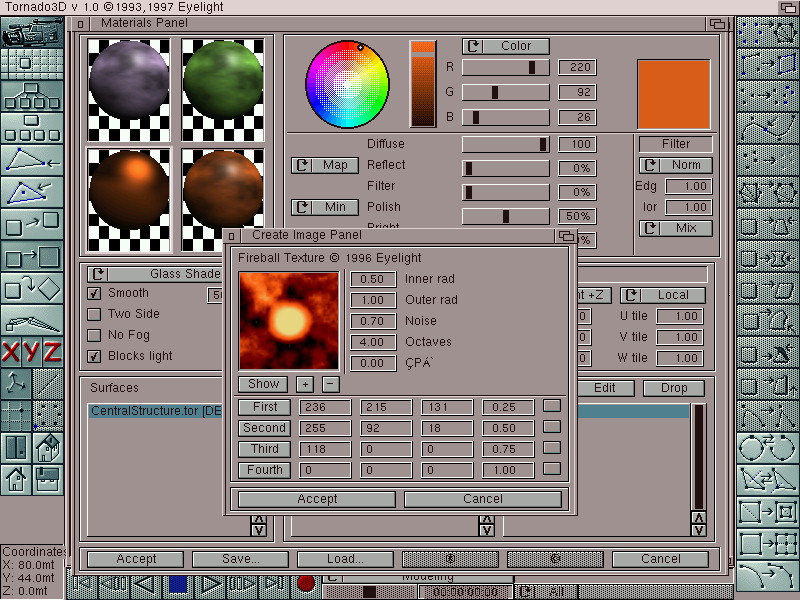This screenshot has width=800, height=600.
Task: Enable the Two Side checkbox
Action: (x=95, y=314)
